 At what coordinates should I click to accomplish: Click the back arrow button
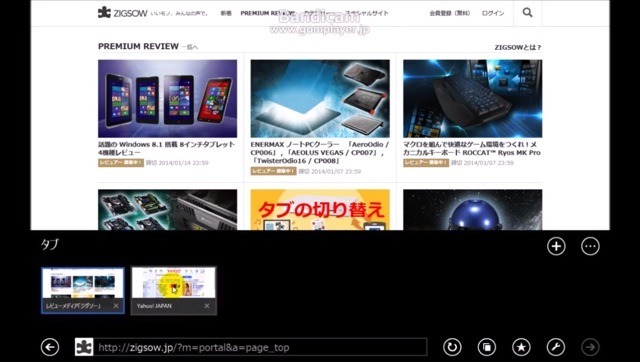click(50, 347)
